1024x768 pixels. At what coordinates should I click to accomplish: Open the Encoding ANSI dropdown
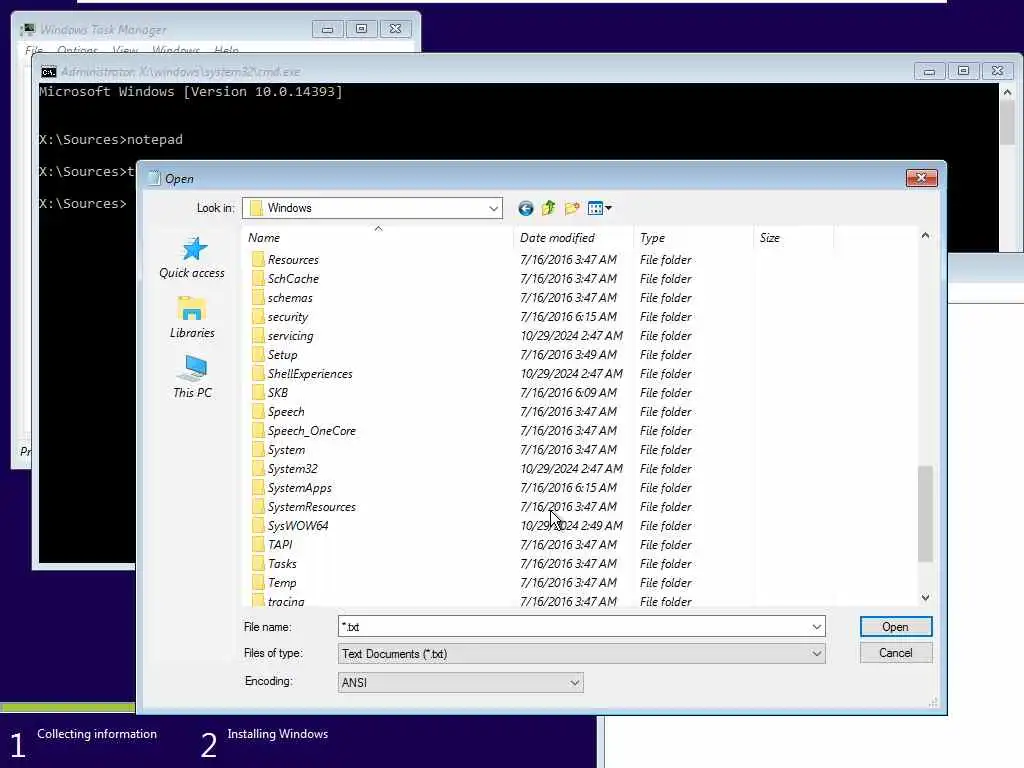click(x=460, y=682)
